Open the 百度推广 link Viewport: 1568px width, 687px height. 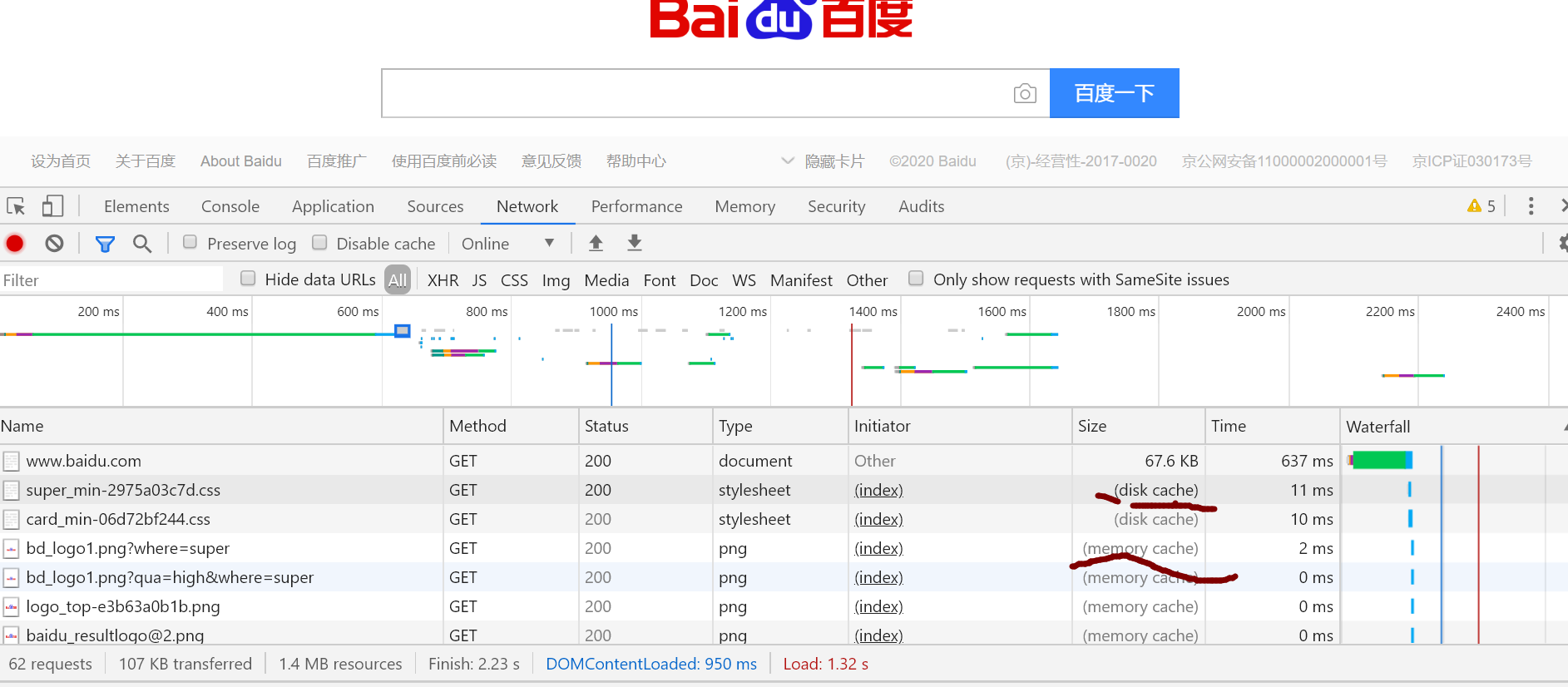(x=337, y=161)
